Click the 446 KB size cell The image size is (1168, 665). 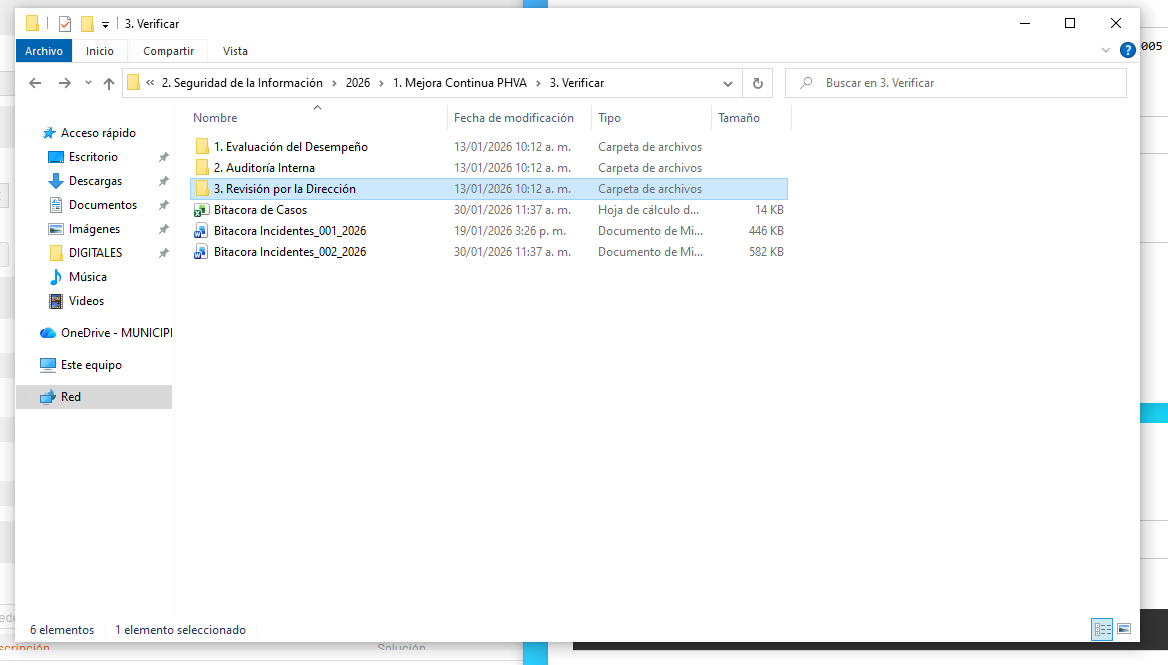(766, 231)
